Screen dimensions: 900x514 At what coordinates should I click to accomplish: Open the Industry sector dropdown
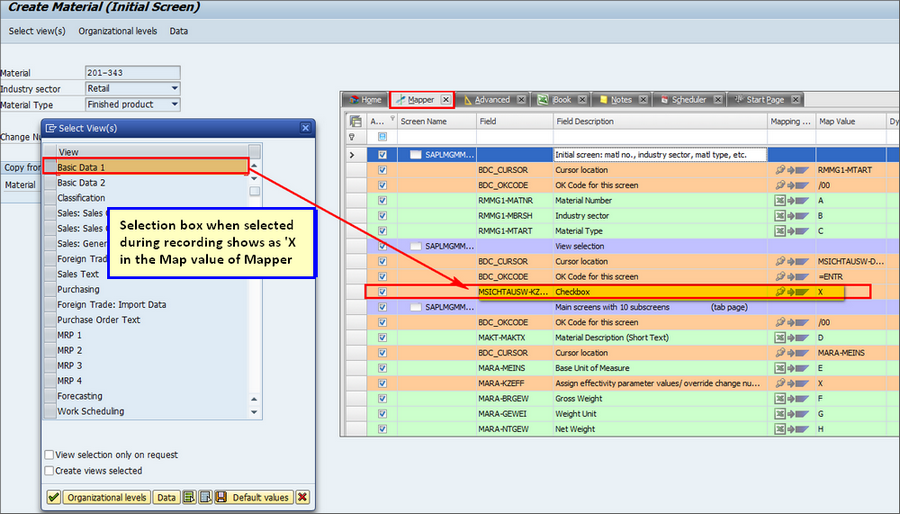click(174, 88)
